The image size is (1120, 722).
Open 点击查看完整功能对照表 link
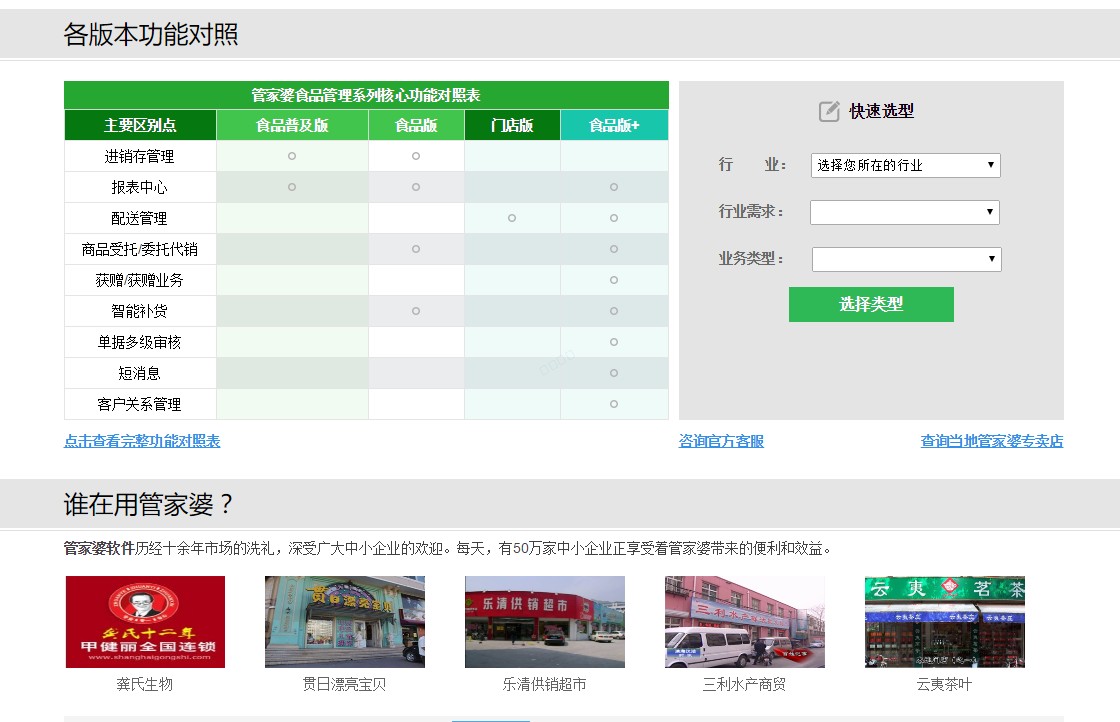click(x=142, y=441)
